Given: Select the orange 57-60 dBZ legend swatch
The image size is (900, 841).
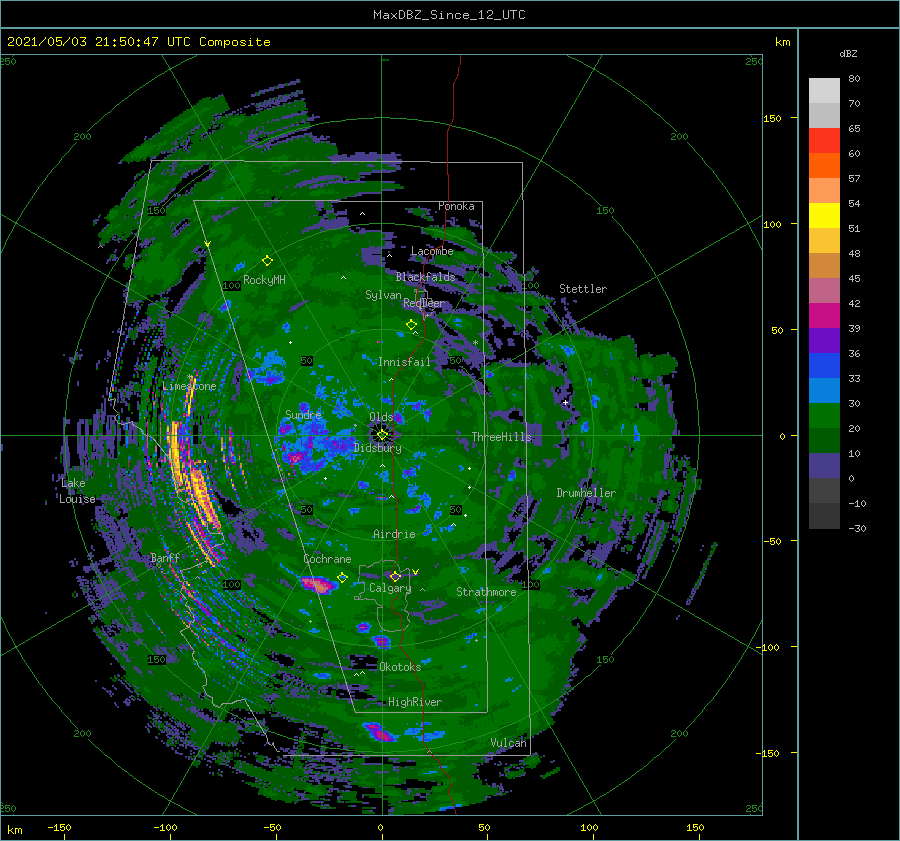Looking at the screenshot, I should [x=824, y=165].
